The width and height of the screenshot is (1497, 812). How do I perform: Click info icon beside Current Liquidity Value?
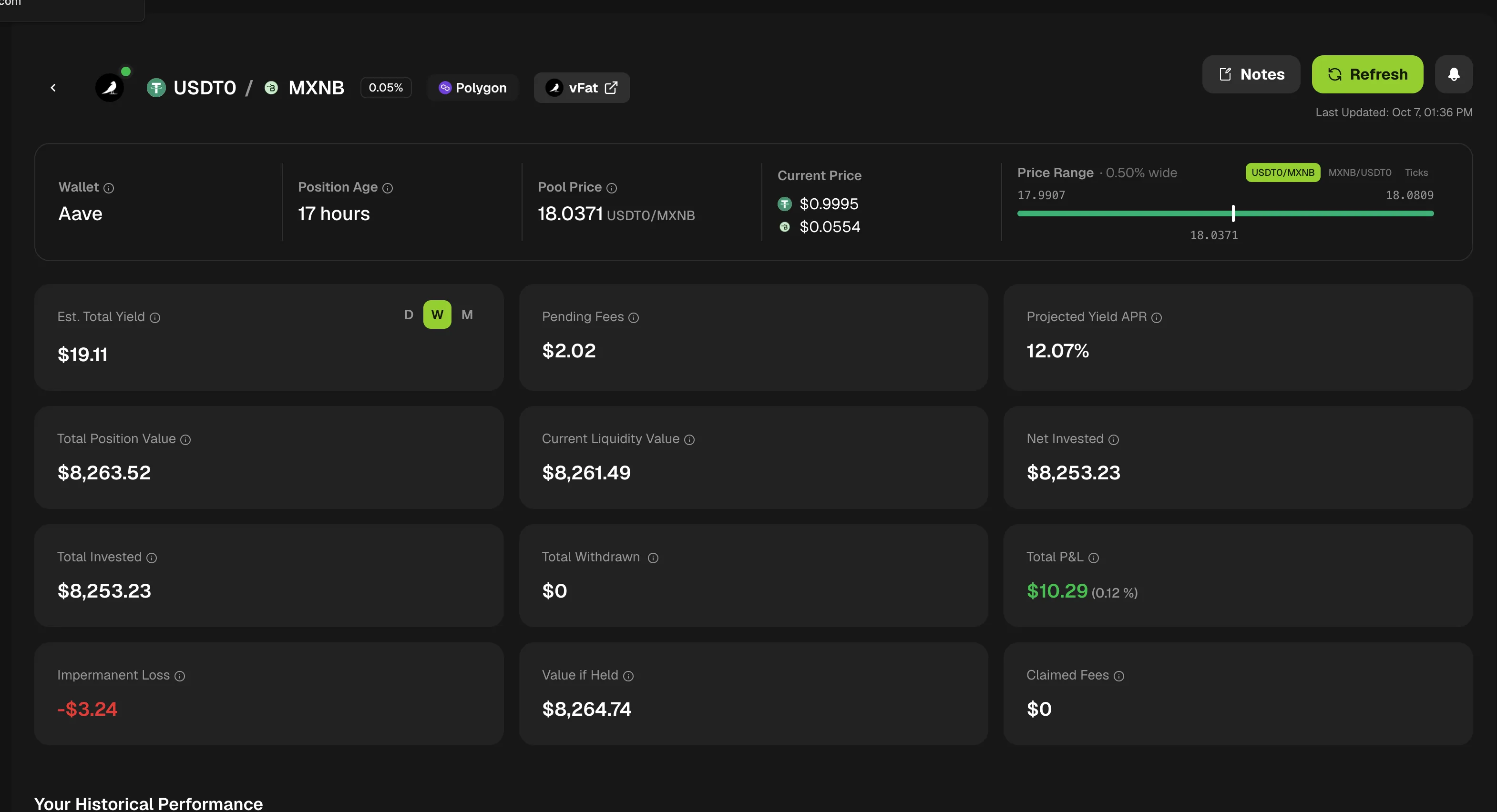pos(689,440)
